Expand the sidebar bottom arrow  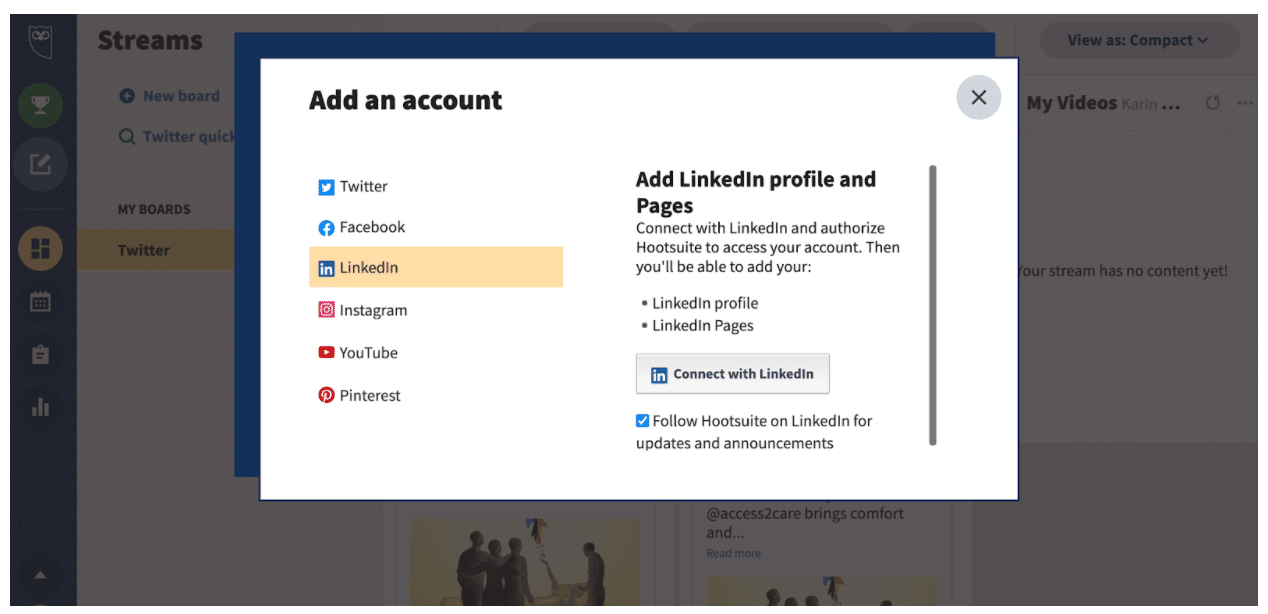41,575
